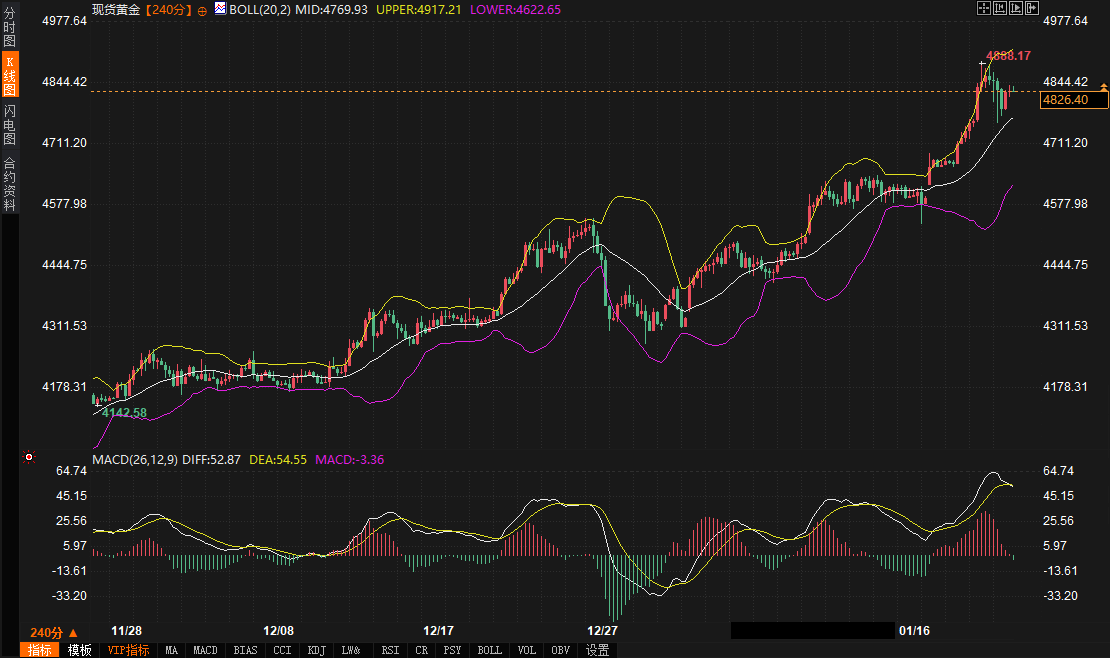Image resolution: width=1110 pixels, height=658 pixels.
Task: Open the 闪电图 side tab
Action: point(9,125)
